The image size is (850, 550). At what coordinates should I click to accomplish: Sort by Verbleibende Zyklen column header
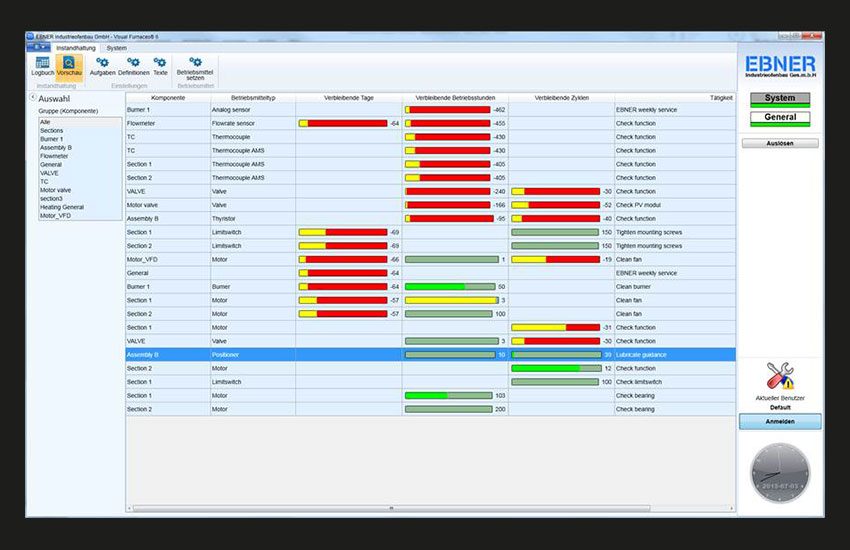point(562,98)
